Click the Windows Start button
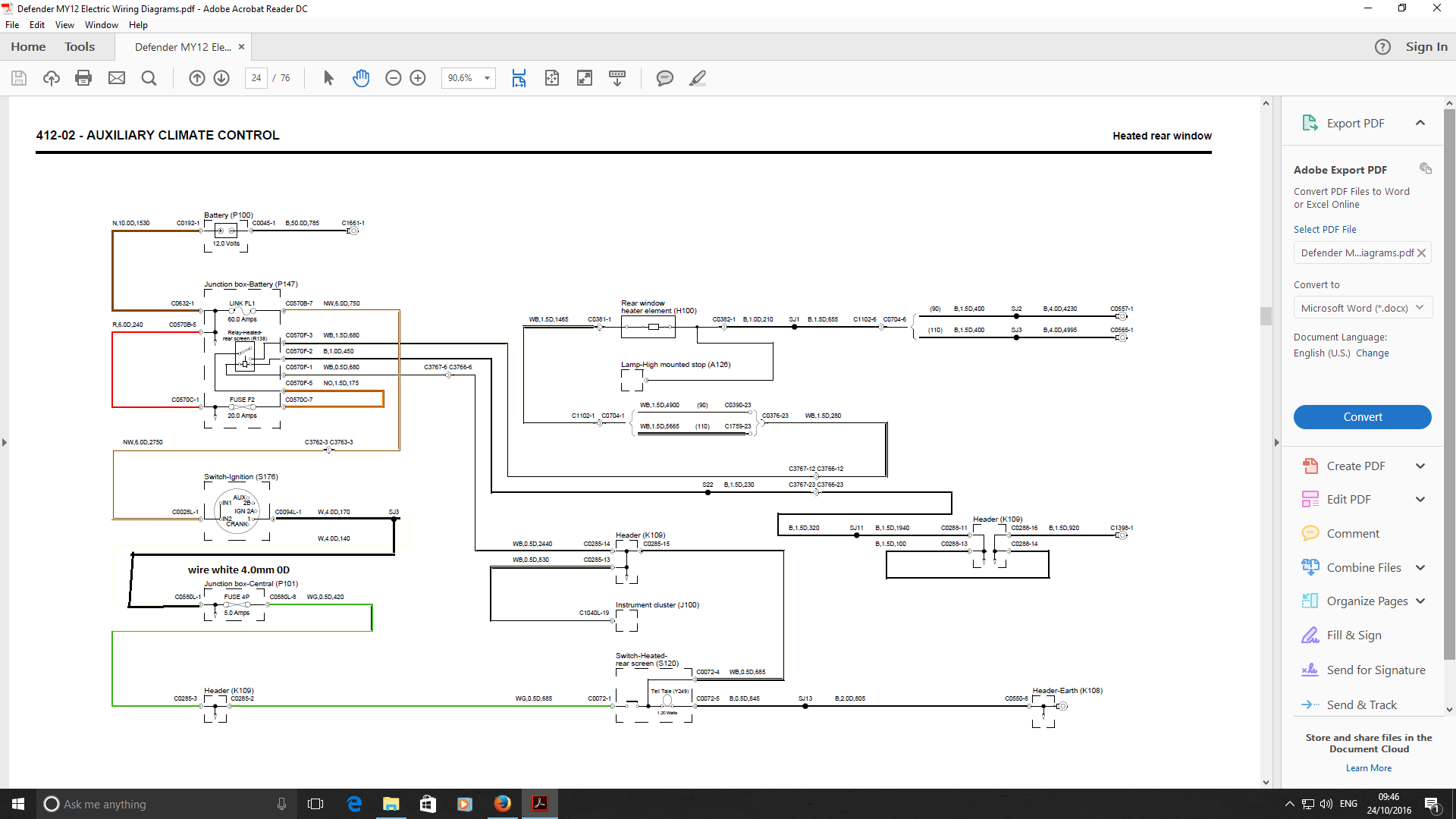Screen dimensions: 1456x819 pyautogui.click(x=18, y=804)
